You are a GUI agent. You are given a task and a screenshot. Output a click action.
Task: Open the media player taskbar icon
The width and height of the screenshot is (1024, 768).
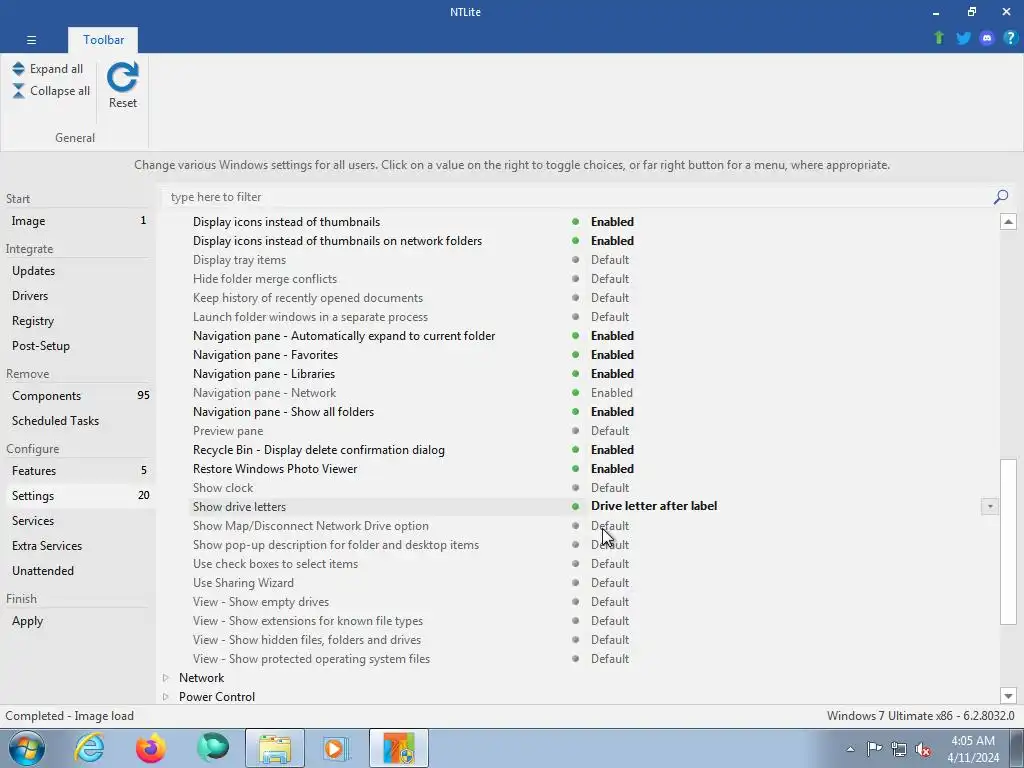click(337, 748)
